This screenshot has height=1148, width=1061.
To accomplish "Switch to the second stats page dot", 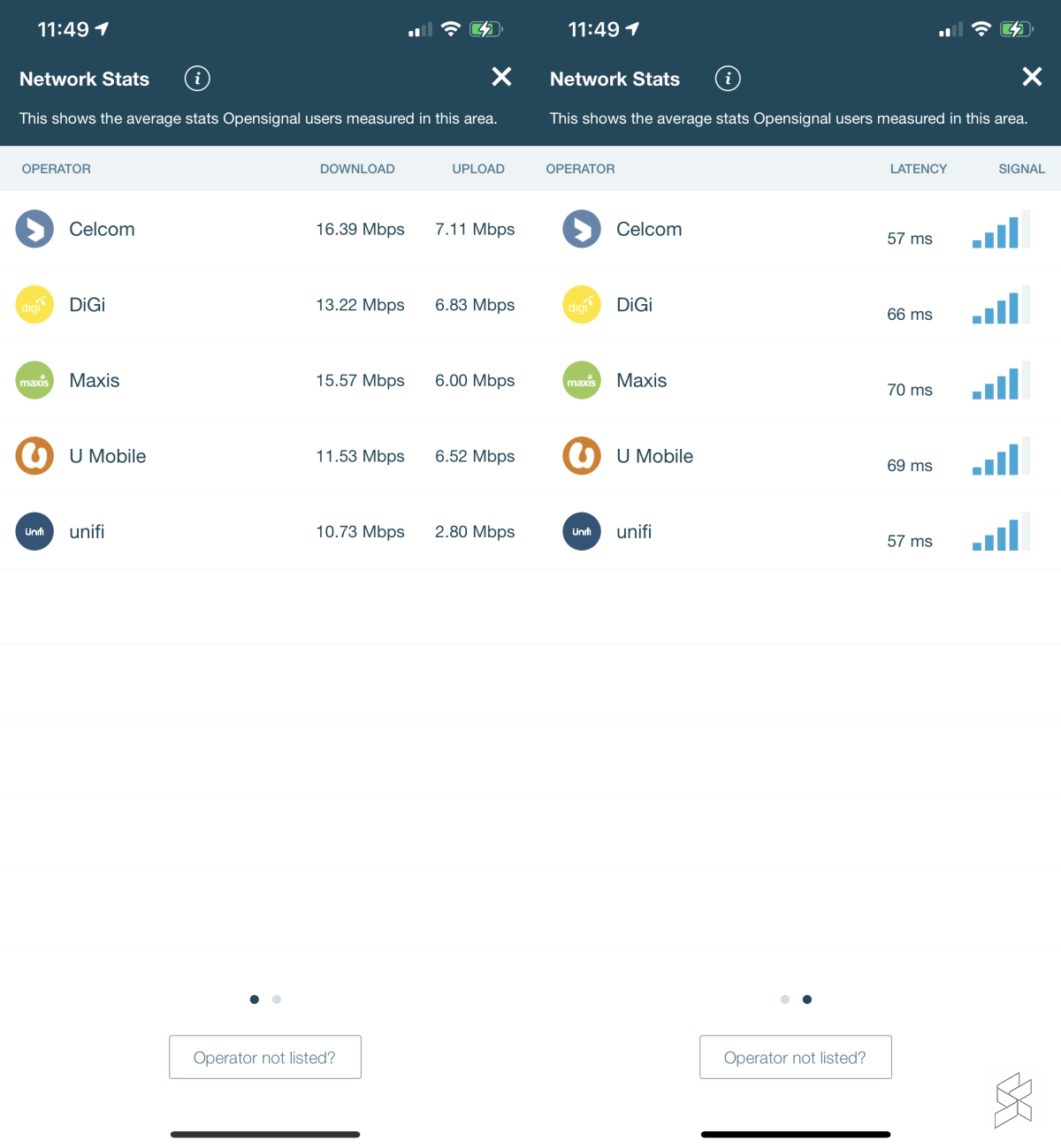I will (x=276, y=1000).
